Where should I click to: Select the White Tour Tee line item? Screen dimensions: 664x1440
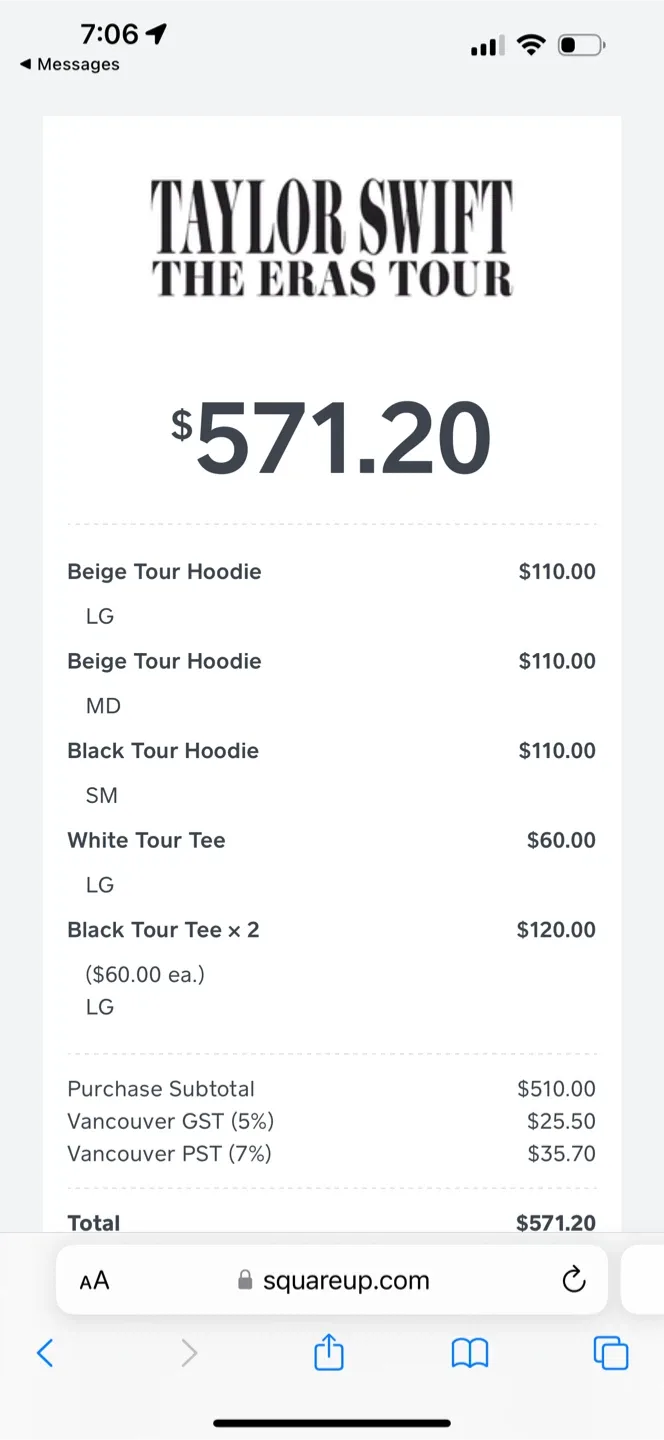[x=147, y=840]
